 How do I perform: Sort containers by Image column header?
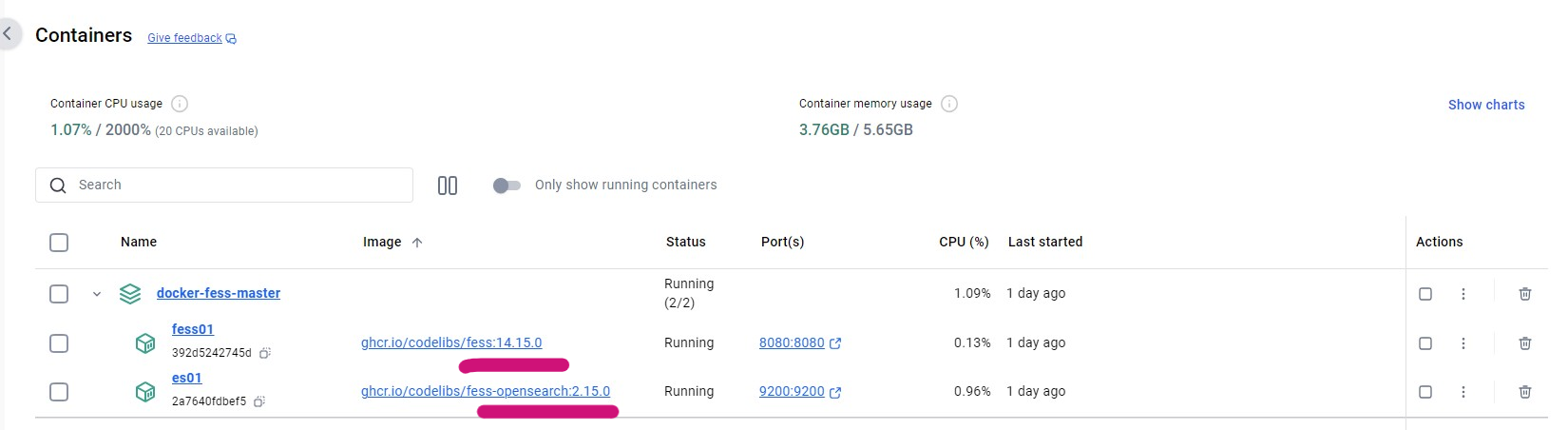382,243
